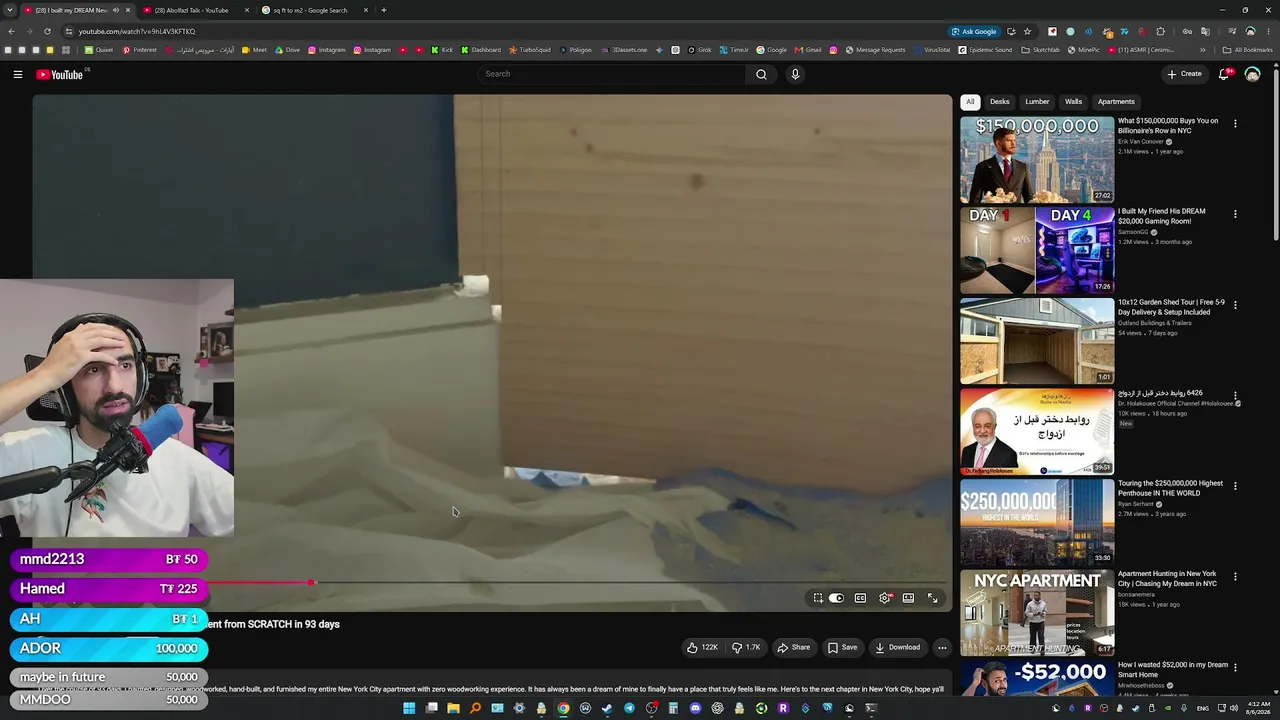Open options for the $150,000,000 video
Image resolution: width=1280 pixels, height=720 pixels.
click(x=1235, y=124)
